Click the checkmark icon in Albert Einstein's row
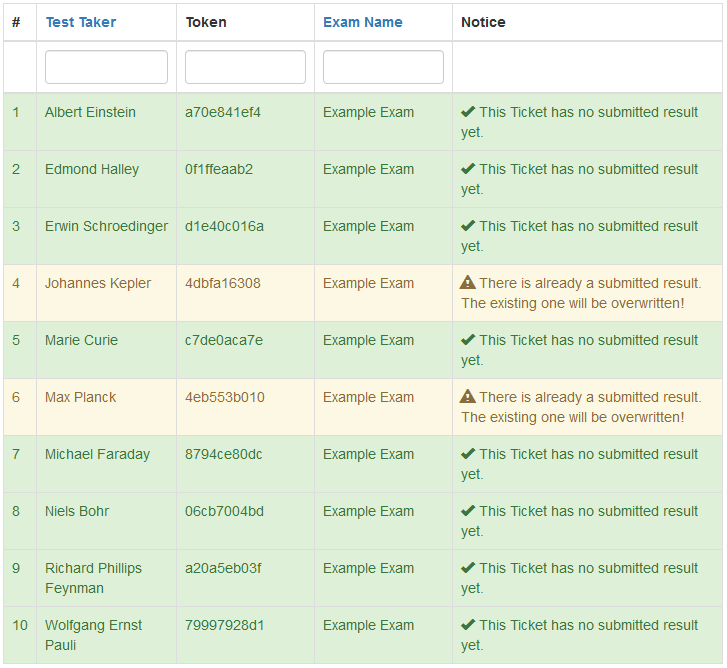 coord(468,112)
